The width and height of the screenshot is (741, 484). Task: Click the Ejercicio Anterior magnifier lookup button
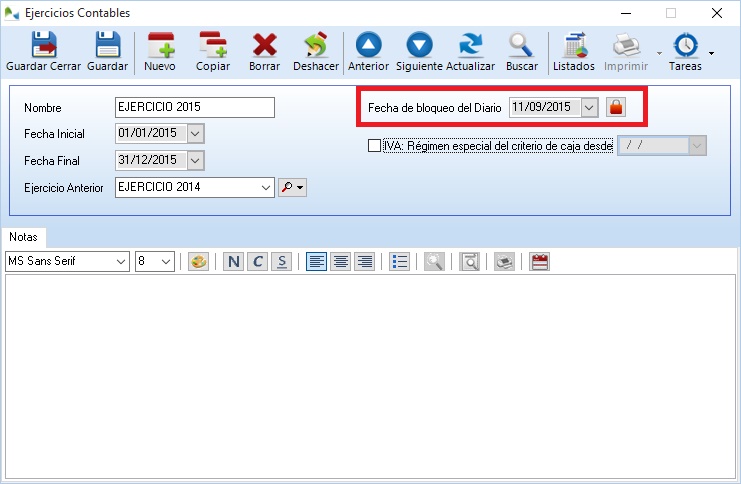(x=293, y=188)
